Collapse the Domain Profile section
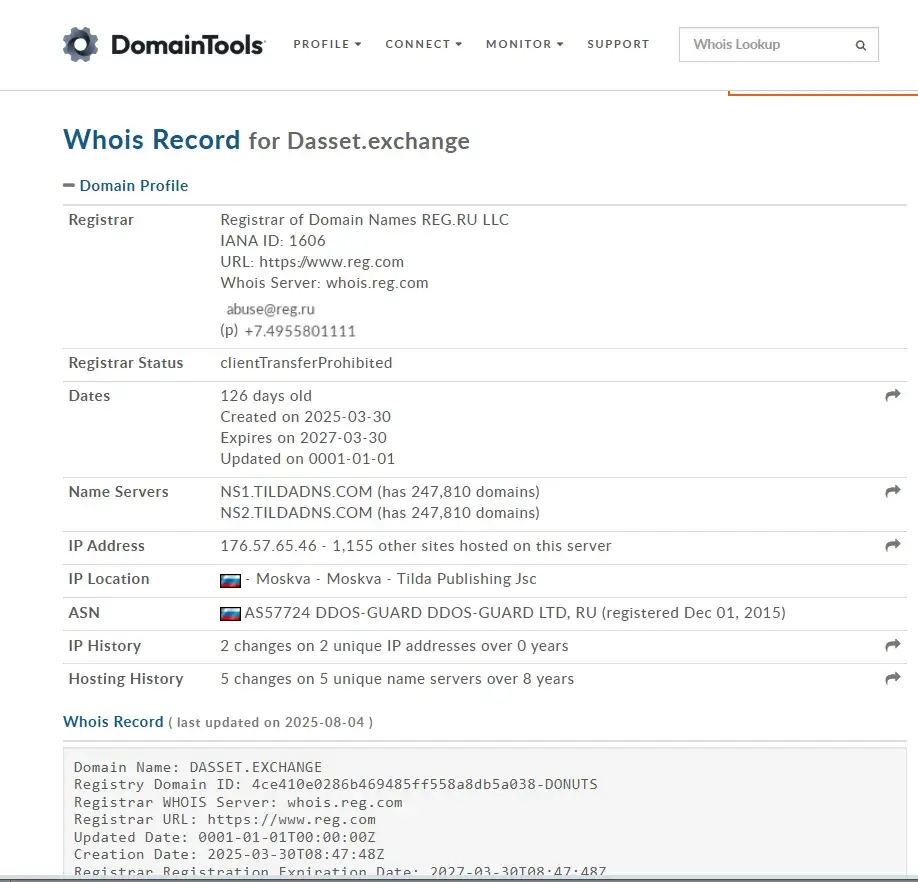 126,186
